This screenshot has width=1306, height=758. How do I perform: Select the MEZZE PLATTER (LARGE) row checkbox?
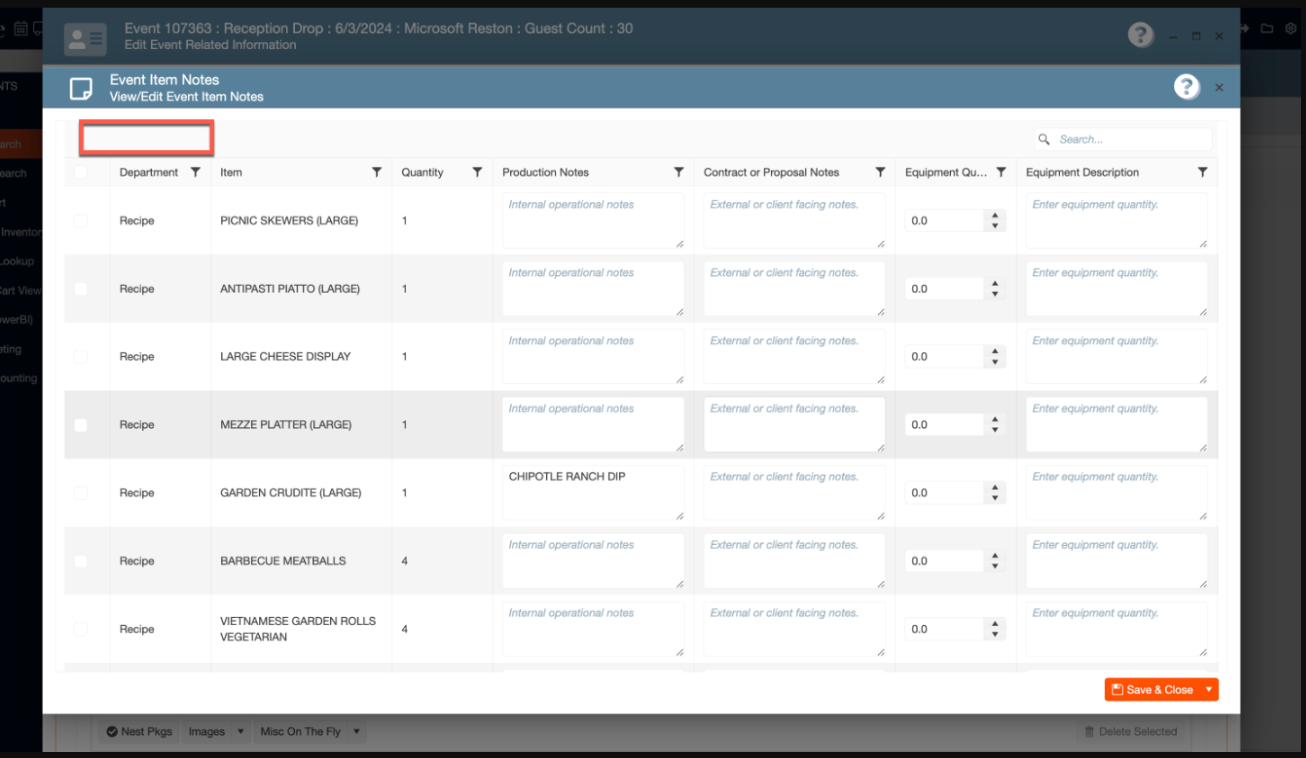81,425
